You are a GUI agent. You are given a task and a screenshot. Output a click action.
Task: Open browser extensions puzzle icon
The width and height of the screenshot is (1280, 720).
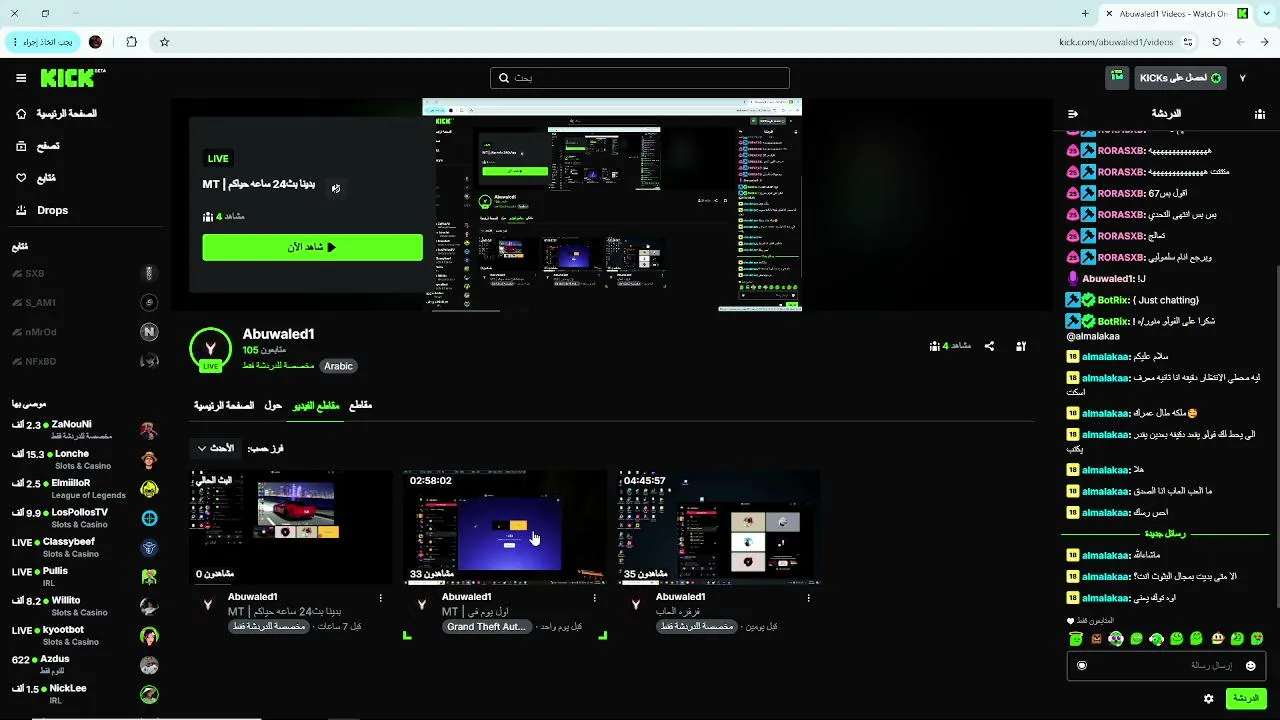point(131,42)
